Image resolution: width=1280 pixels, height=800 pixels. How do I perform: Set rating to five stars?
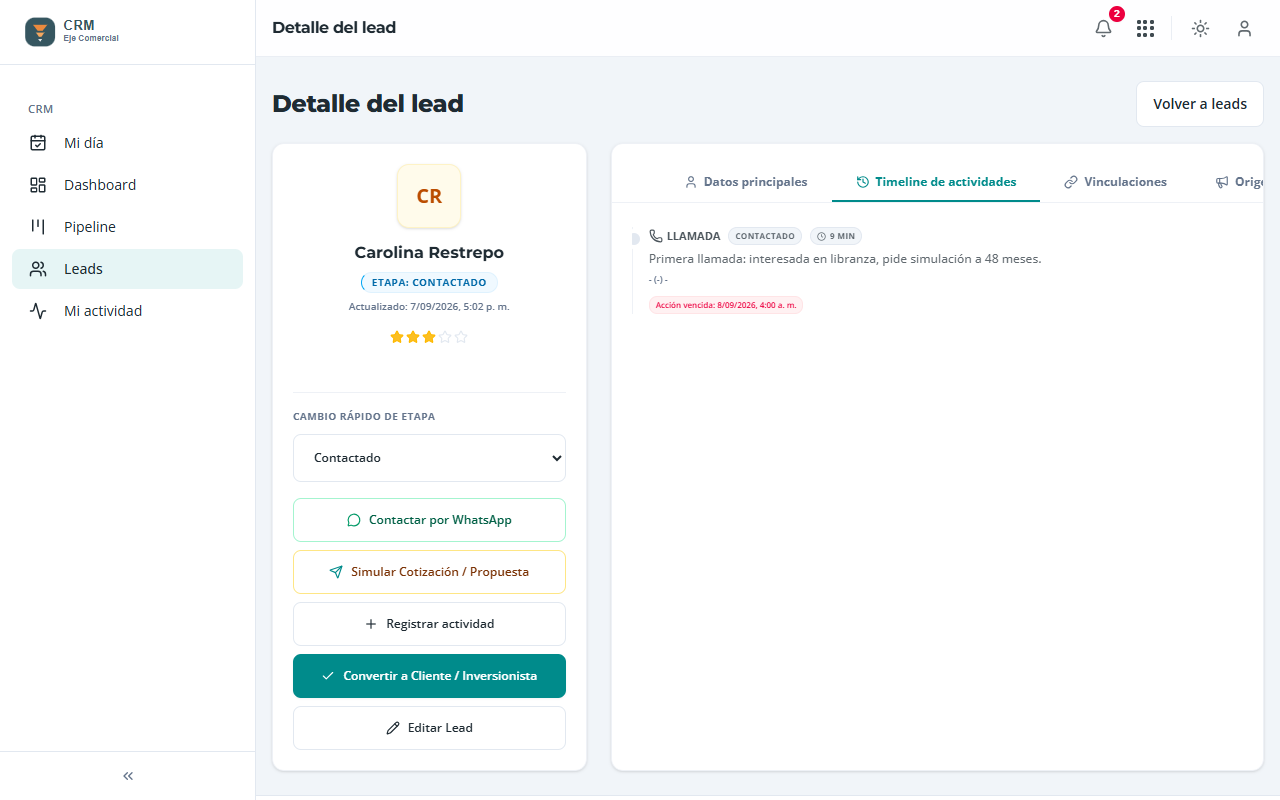[461, 337]
